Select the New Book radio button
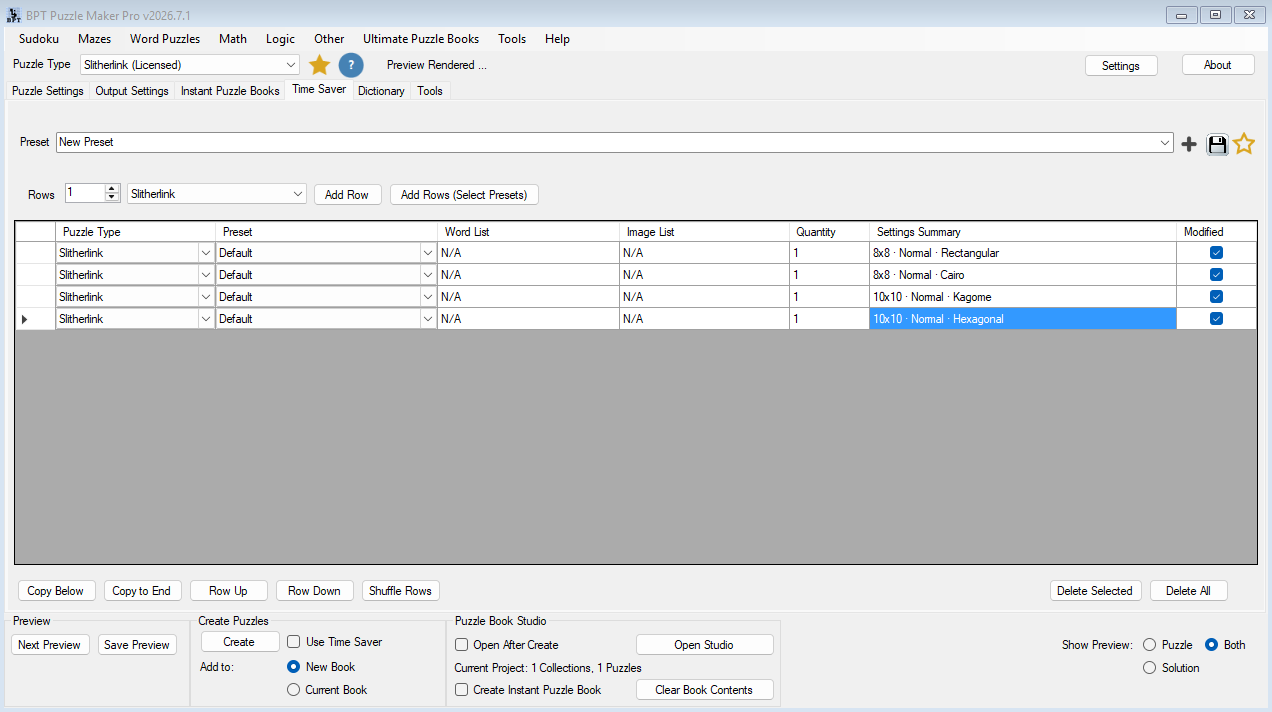The width and height of the screenshot is (1272, 712). [293, 667]
